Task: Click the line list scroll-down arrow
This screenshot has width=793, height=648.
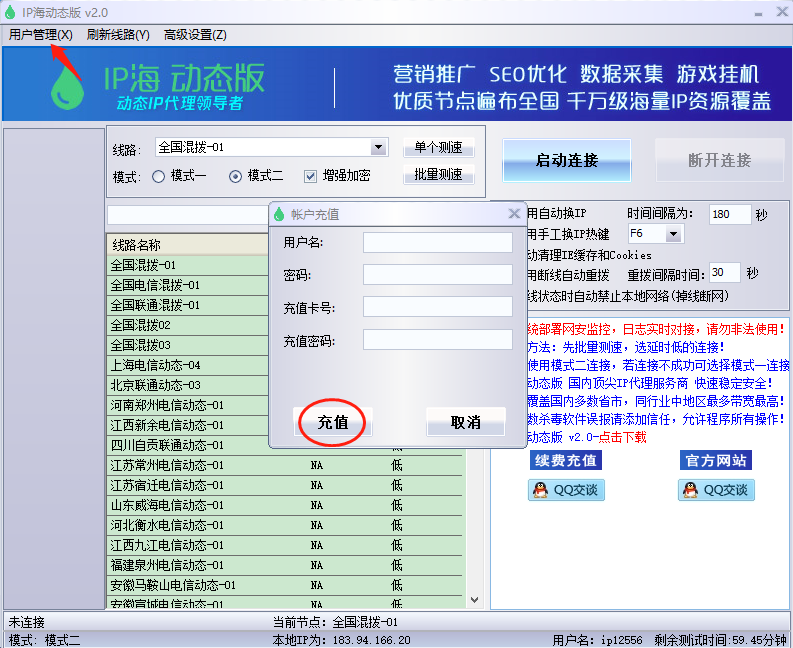Action: click(474, 600)
